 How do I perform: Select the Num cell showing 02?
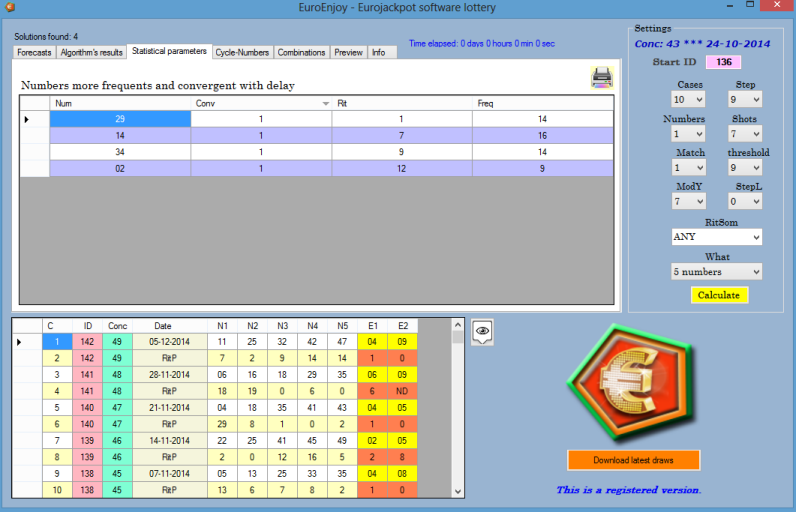(120, 168)
